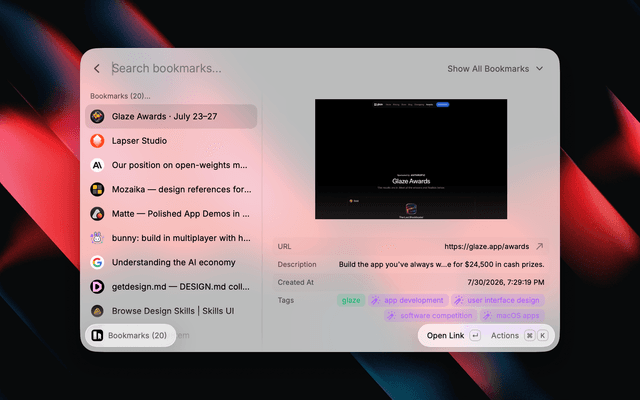640x400 pixels.
Task: Click the Created At timestamp value
Action: coord(506,282)
